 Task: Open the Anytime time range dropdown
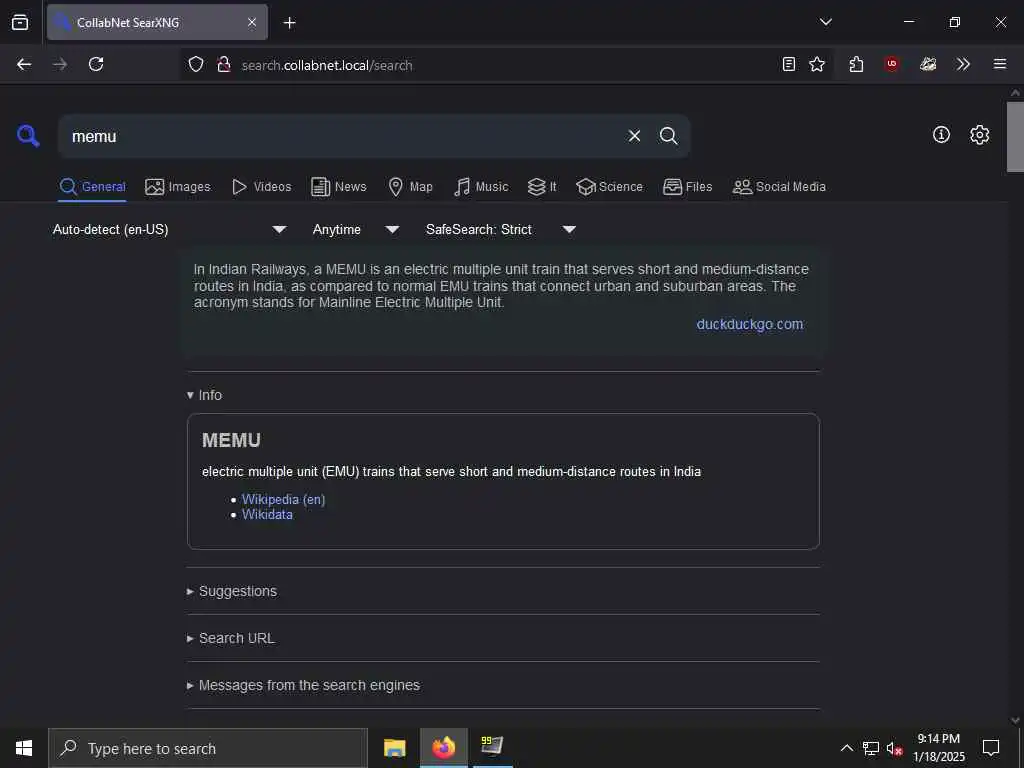[x=356, y=229]
